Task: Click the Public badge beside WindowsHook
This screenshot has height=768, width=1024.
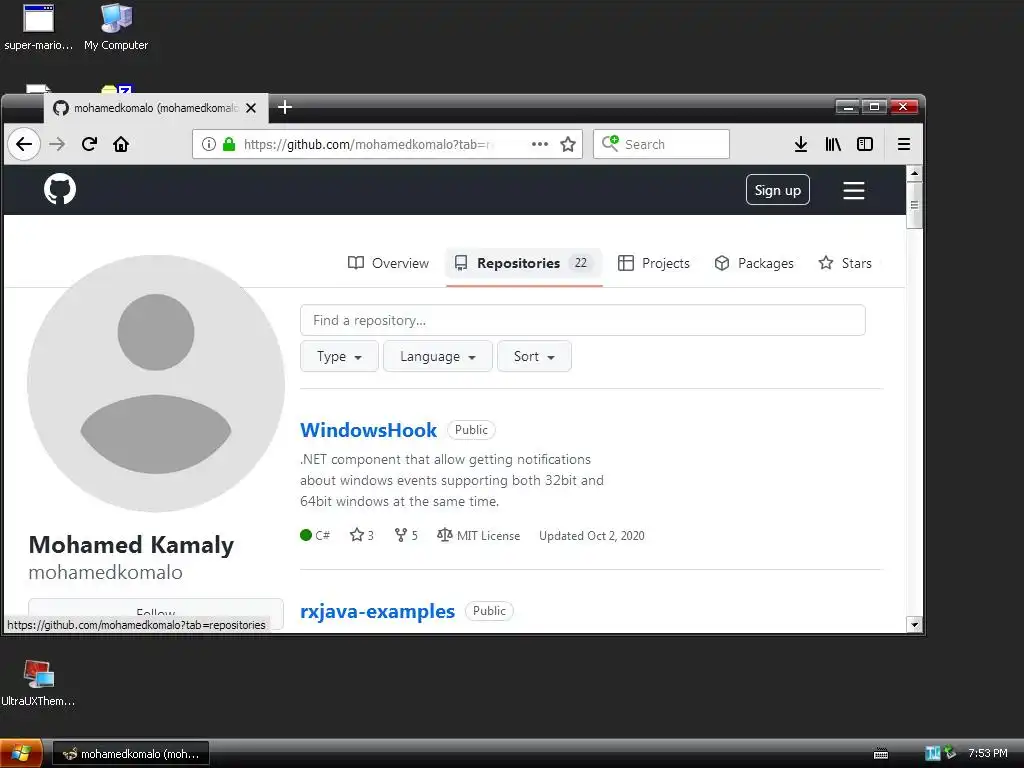Action: click(x=472, y=430)
